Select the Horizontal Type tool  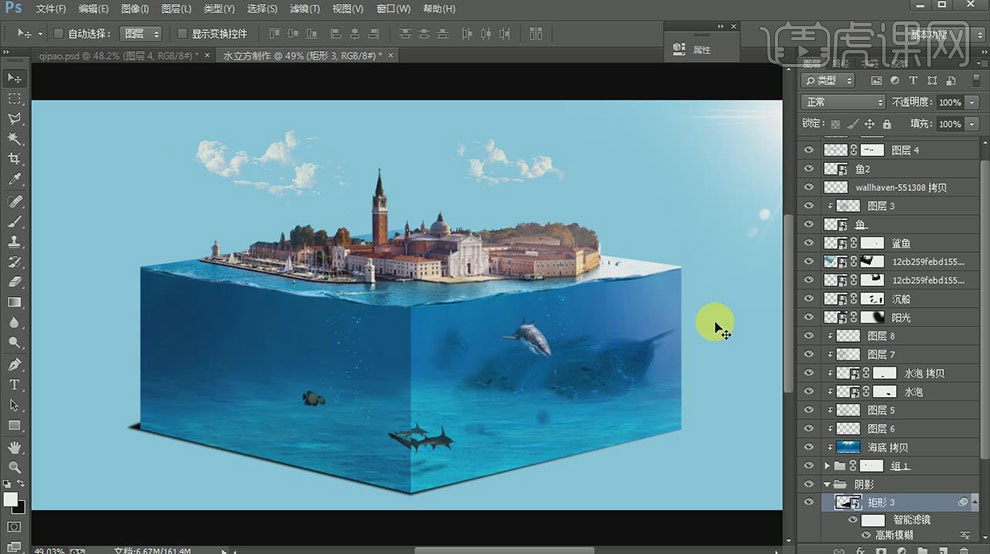[14, 385]
